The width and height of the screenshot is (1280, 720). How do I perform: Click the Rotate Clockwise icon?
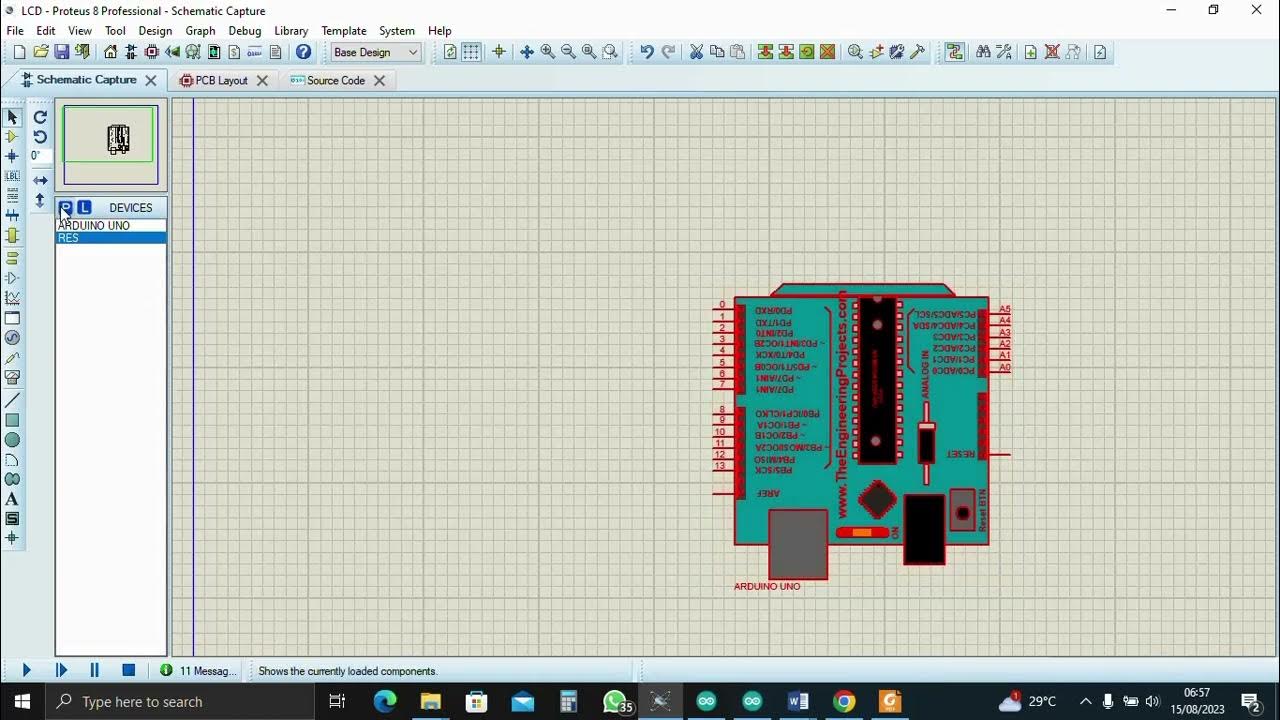click(x=40, y=117)
